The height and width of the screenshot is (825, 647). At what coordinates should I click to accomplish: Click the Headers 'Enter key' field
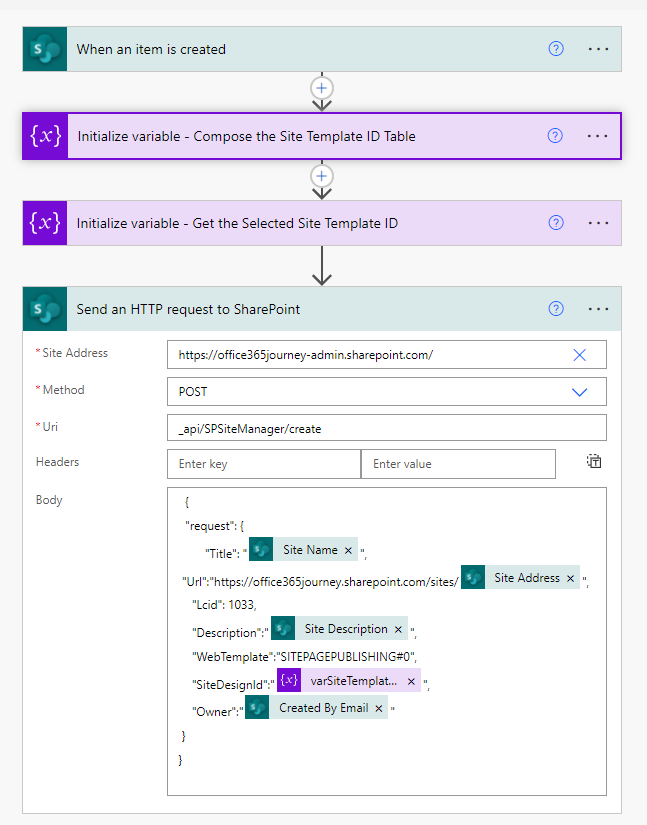click(x=264, y=464)
